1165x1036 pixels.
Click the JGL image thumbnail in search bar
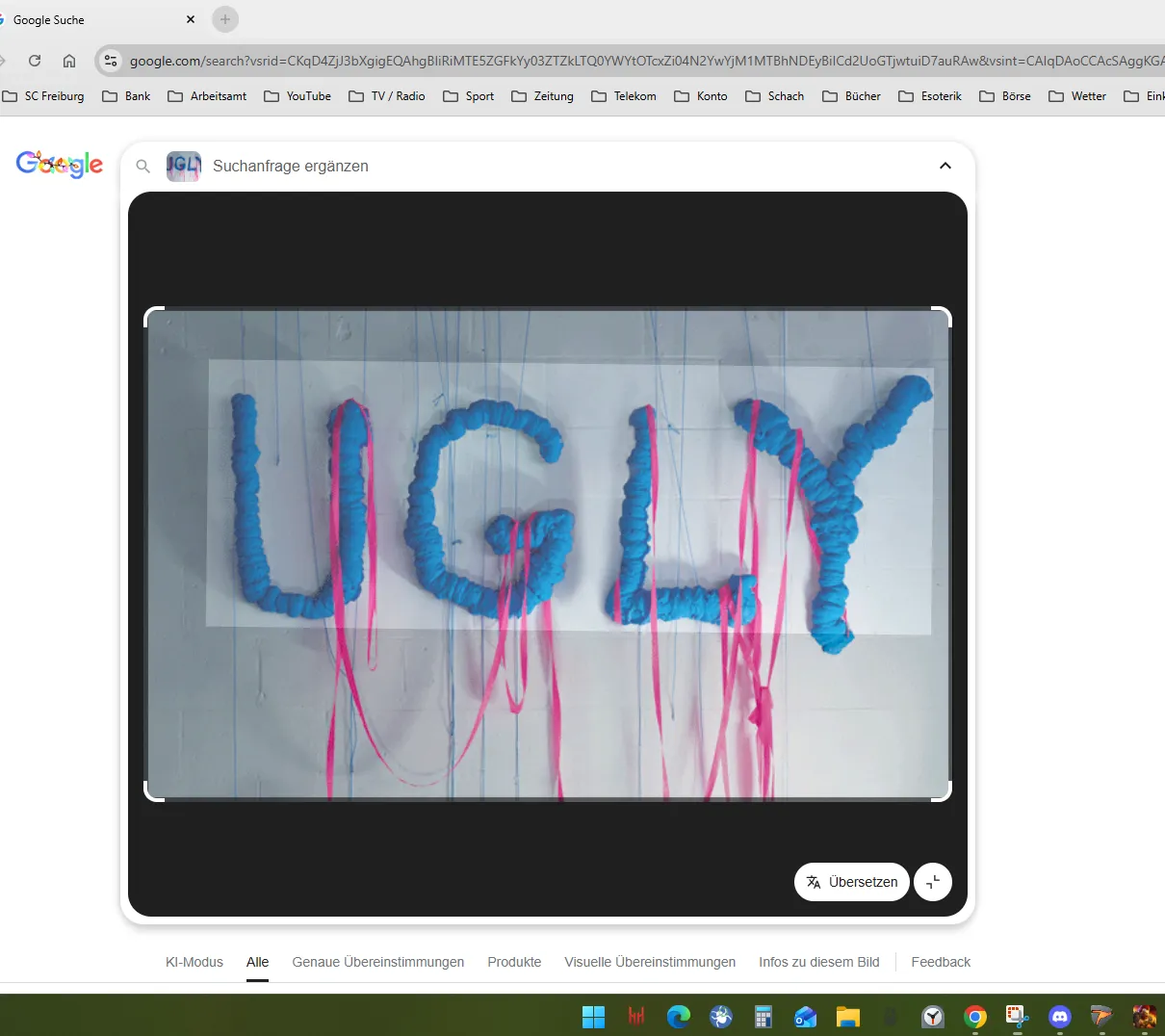pyautogui.click(x=183, y=166)
